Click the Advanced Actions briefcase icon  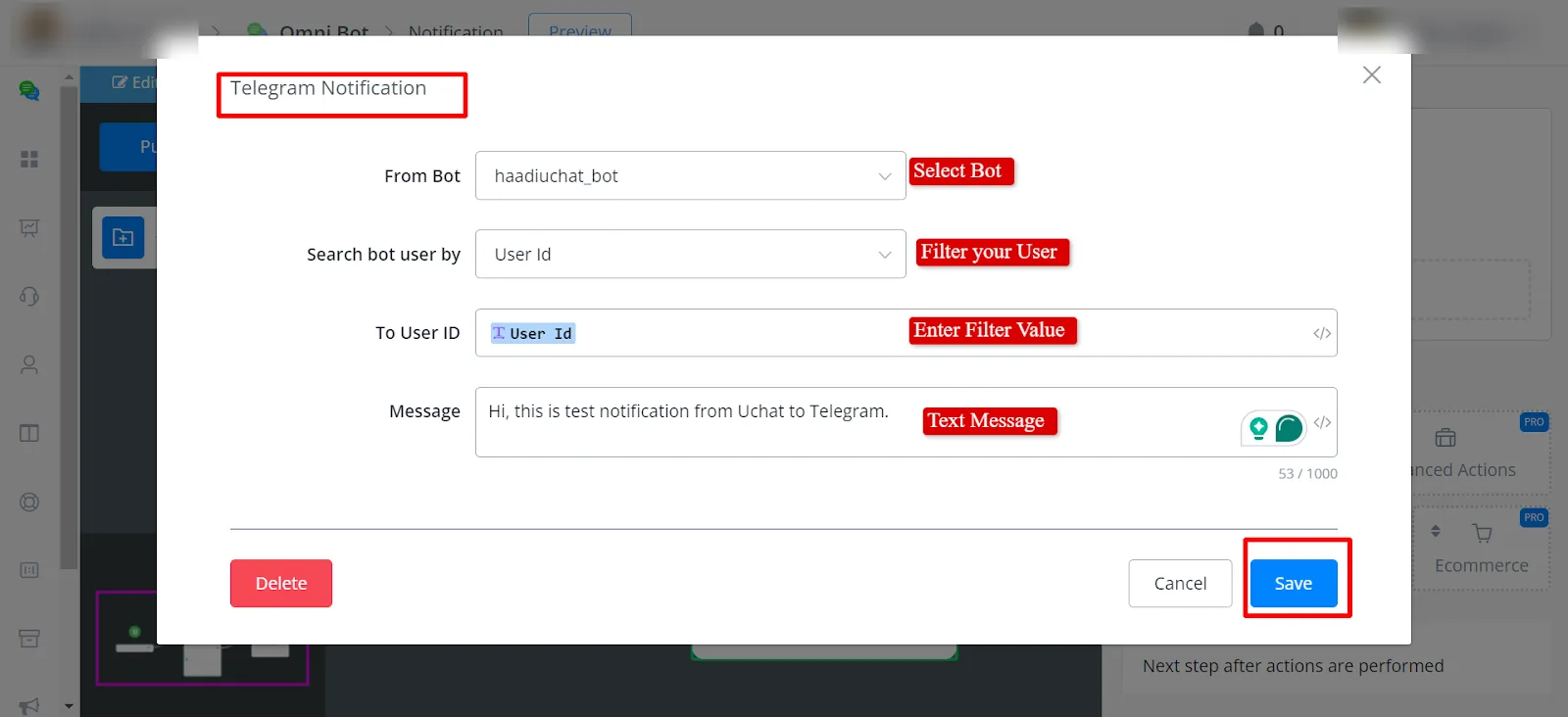[x=1445, y=438]
